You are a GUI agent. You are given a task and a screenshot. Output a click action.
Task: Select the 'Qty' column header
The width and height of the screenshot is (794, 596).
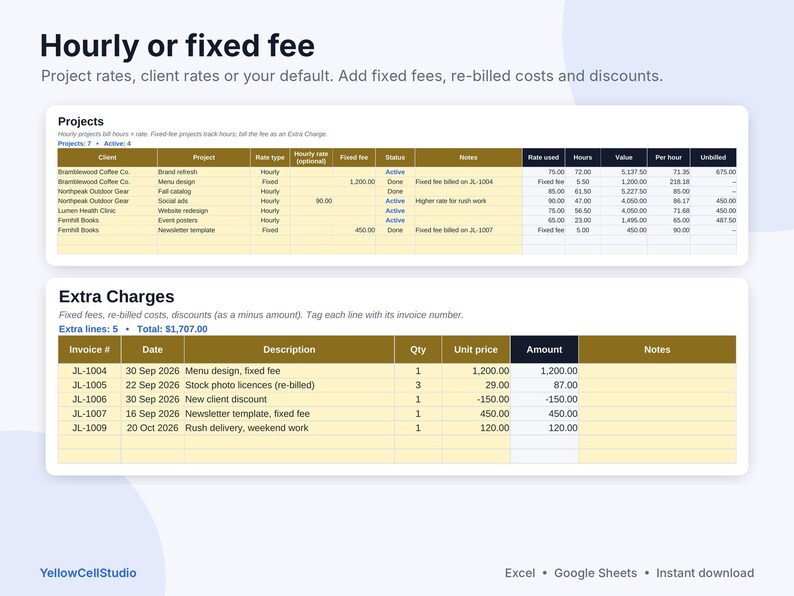pyautogui.click(x=418, y=349)
